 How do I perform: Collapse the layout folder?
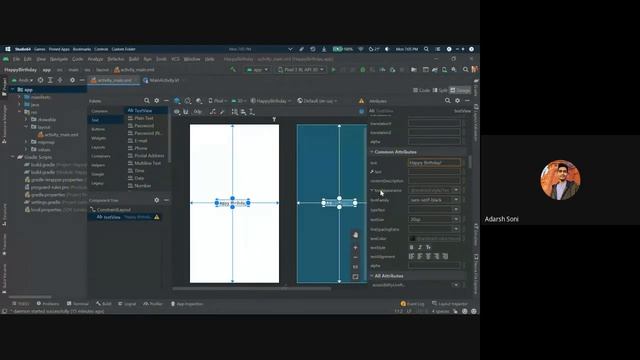pos(26,127)
